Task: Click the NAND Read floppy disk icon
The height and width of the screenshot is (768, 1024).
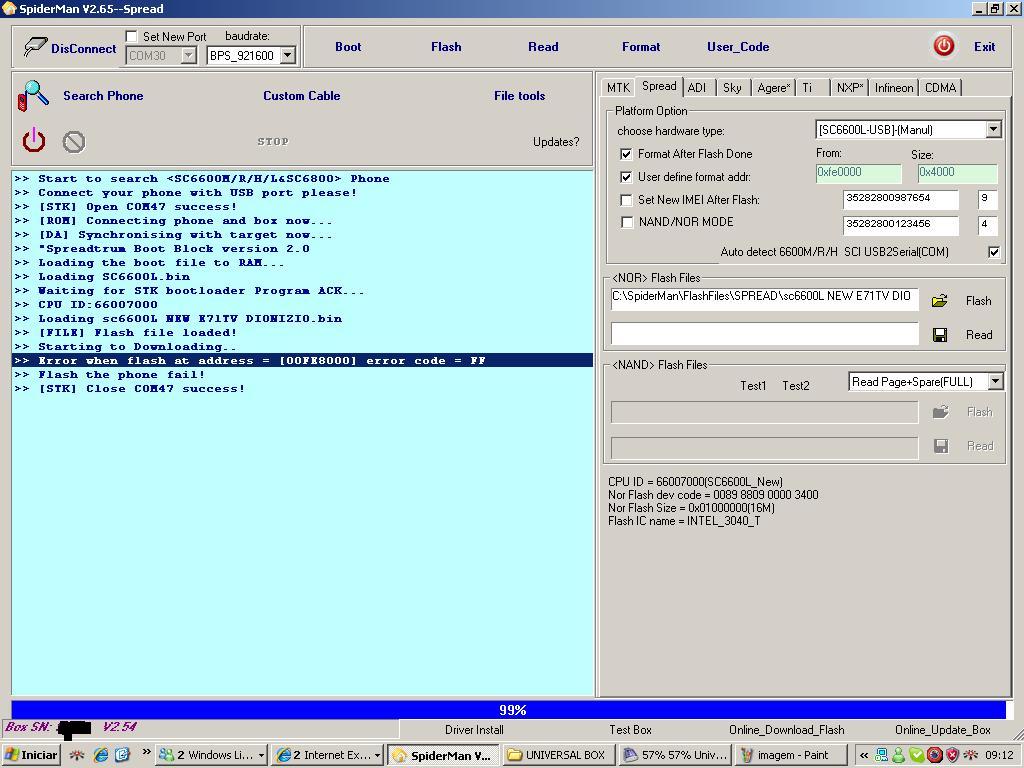Action: (x=940, y=446)
